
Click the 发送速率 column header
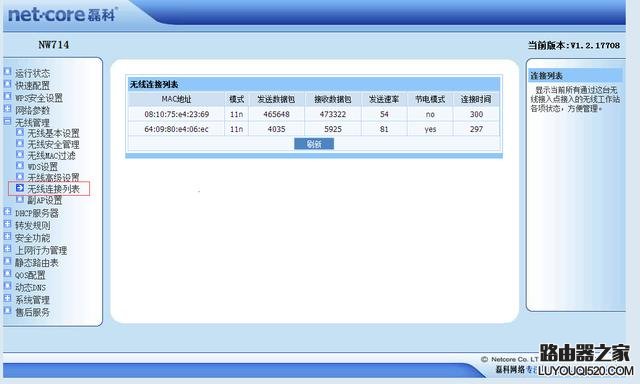[384, 99]
